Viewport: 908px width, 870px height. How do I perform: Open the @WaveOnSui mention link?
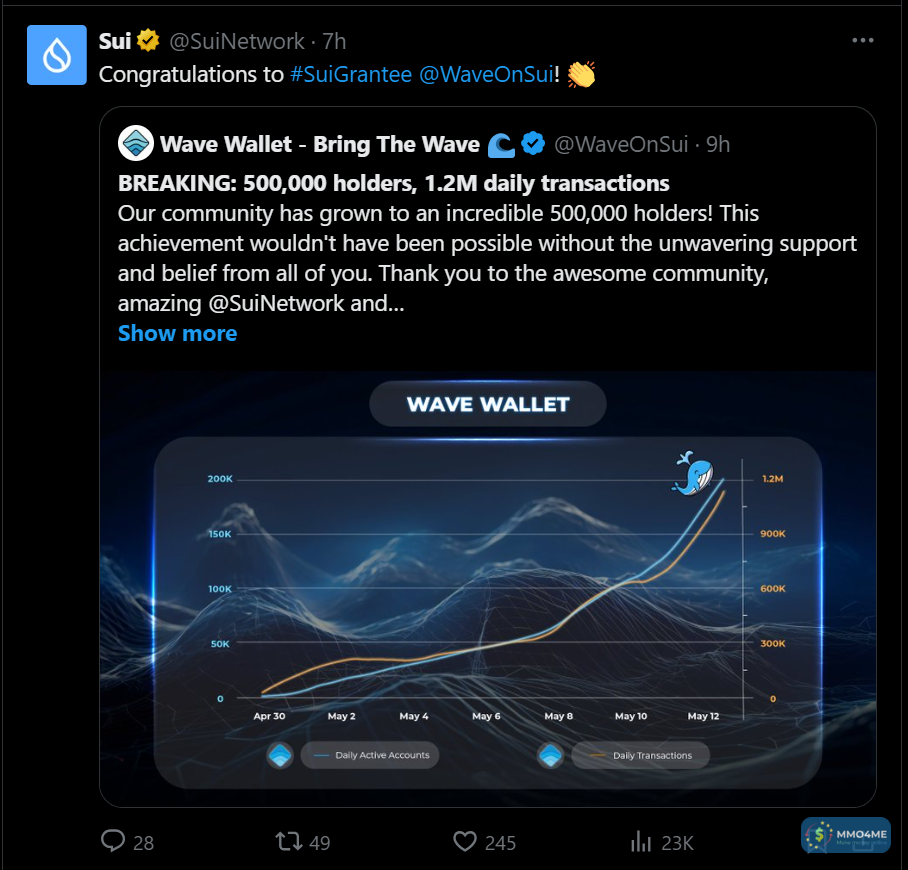tap(485, 74)
